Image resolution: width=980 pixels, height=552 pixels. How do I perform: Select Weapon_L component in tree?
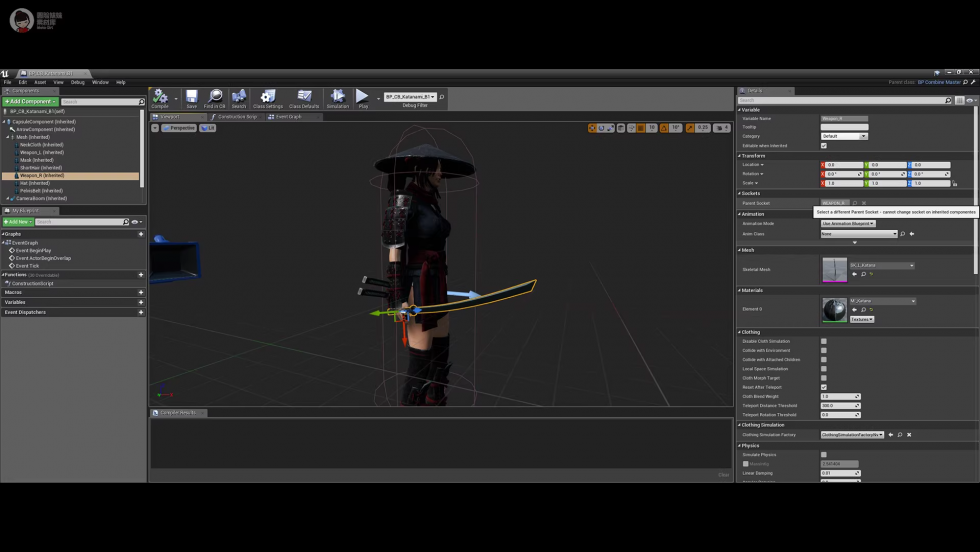(41, 153)
